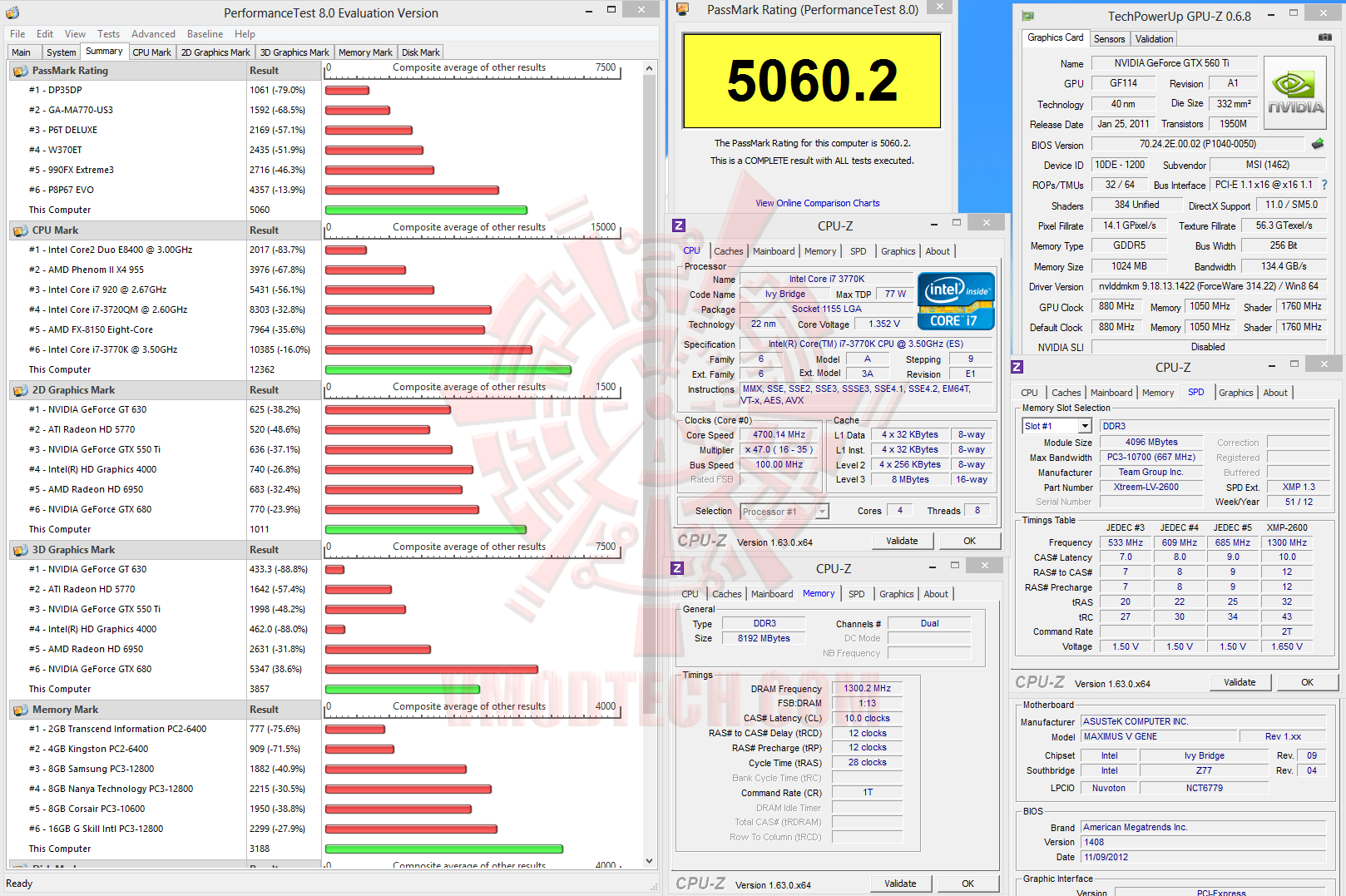
Task: Click the results list scroll-up arrow
Action: pyautogui.click(x=650, y=70)
